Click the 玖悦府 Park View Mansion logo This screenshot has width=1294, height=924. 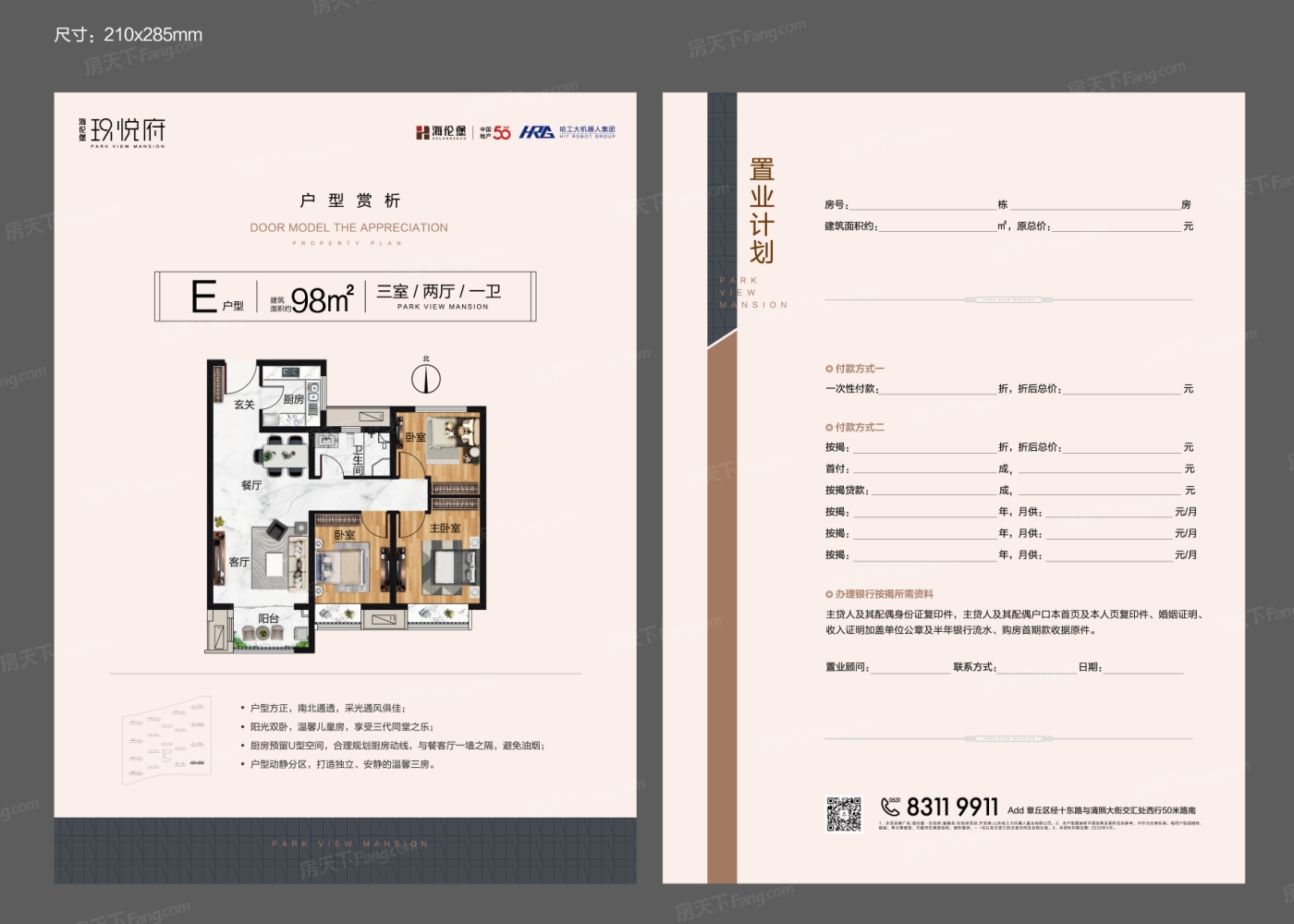pos(122,132)
